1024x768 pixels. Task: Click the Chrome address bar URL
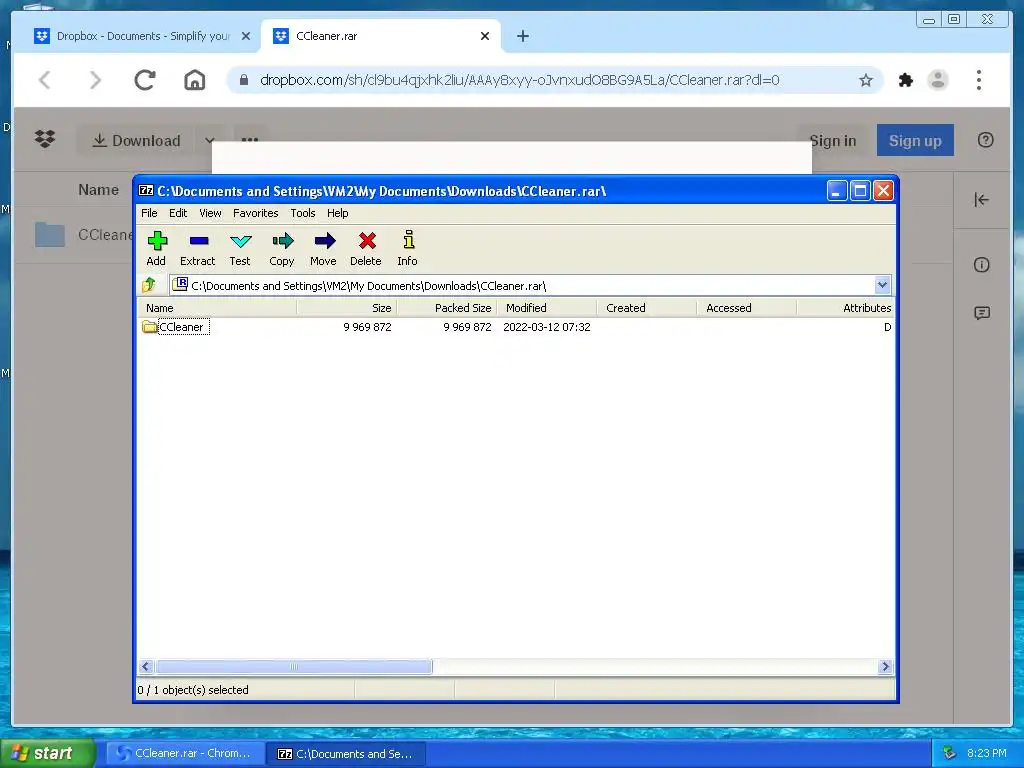520,80
